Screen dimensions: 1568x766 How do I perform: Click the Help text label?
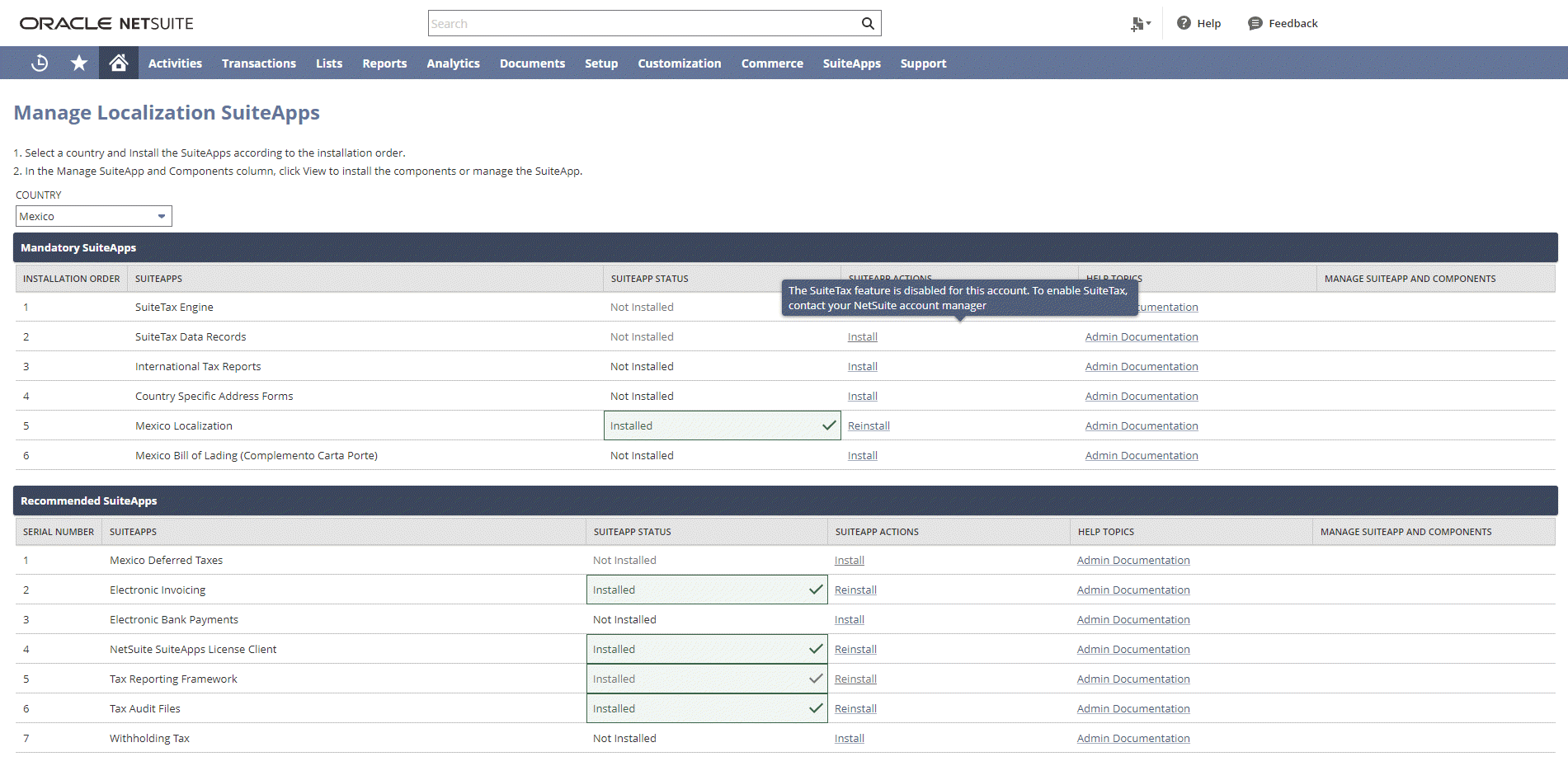1208,23
